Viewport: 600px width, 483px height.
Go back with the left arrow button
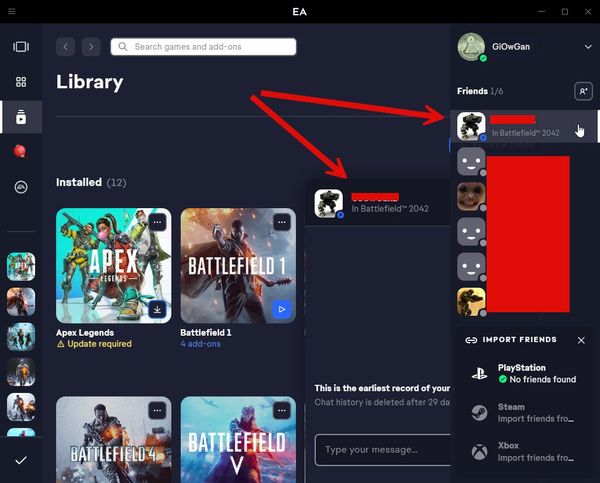click(x=65, y=47)
